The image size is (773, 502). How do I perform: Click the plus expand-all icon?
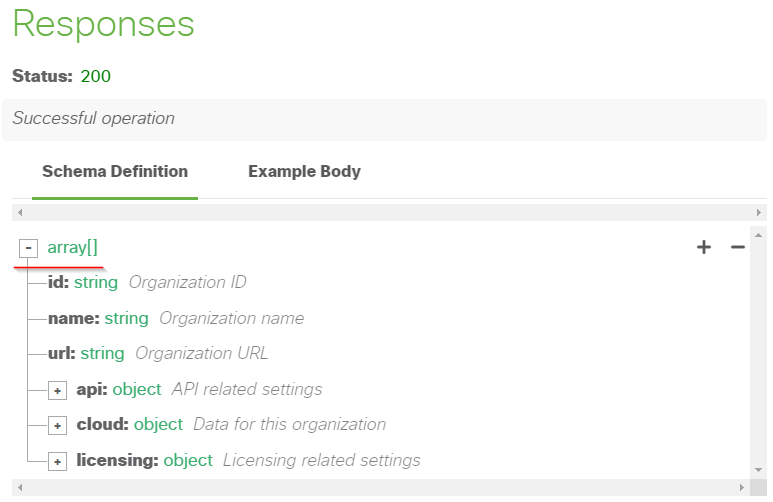point(704,247)
